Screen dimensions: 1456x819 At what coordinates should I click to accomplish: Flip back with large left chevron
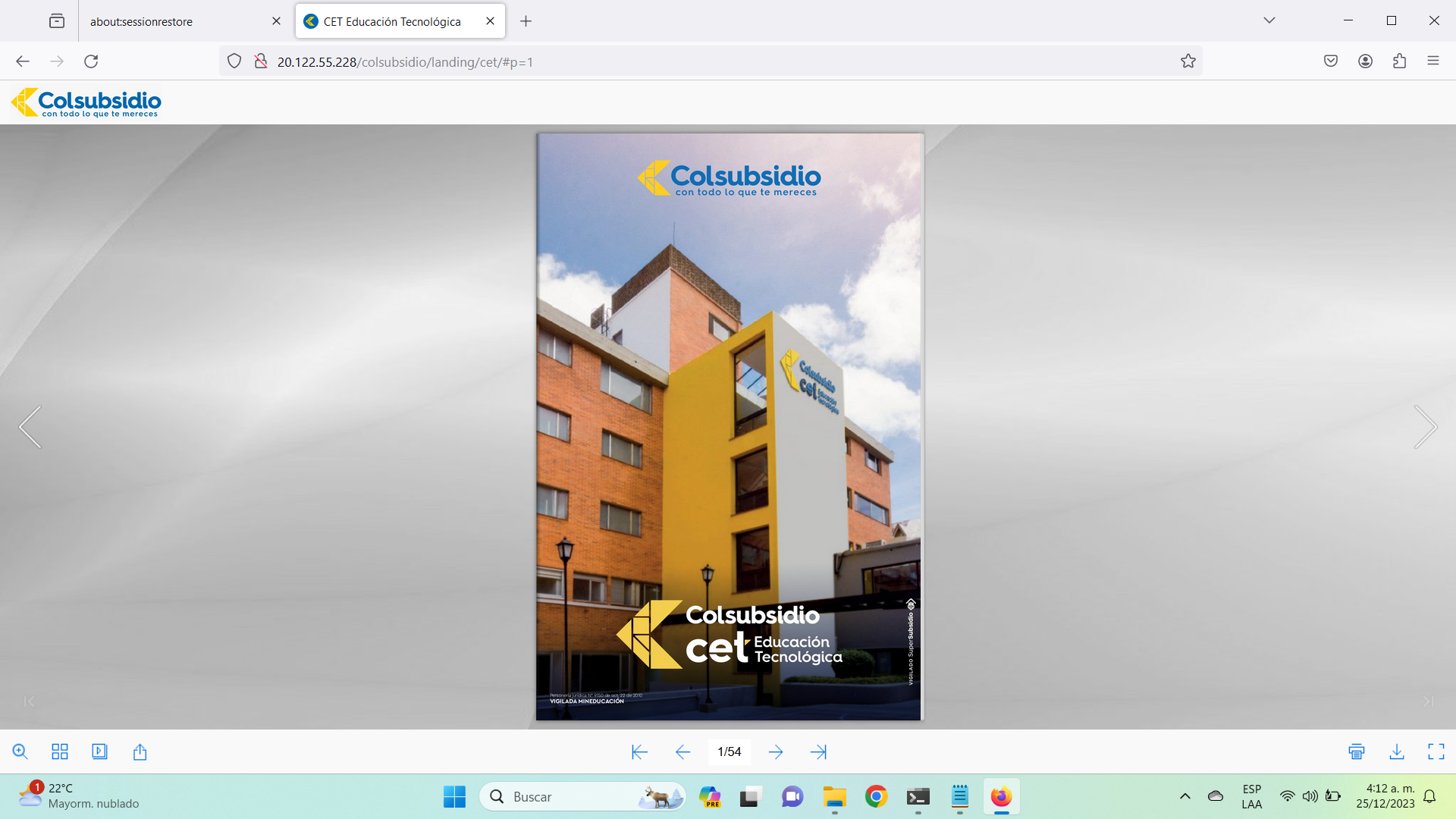pyautogui.click(x=30, y=427)
